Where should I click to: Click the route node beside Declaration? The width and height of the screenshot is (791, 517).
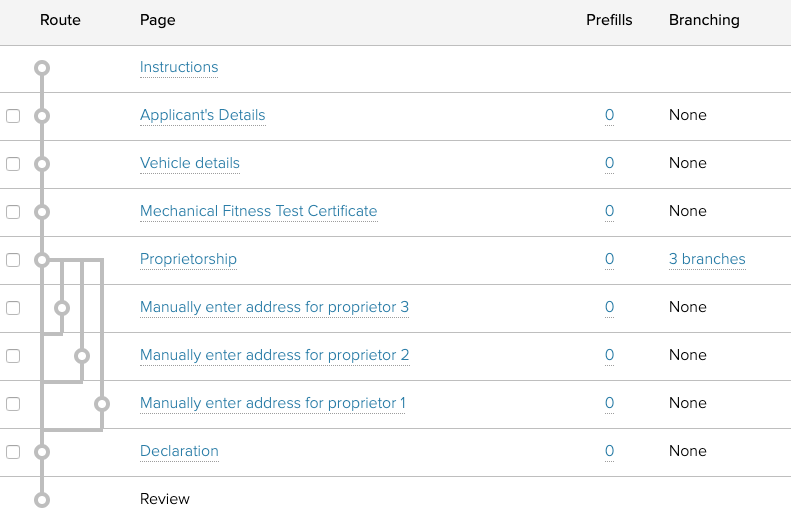(x=41, y=452)
